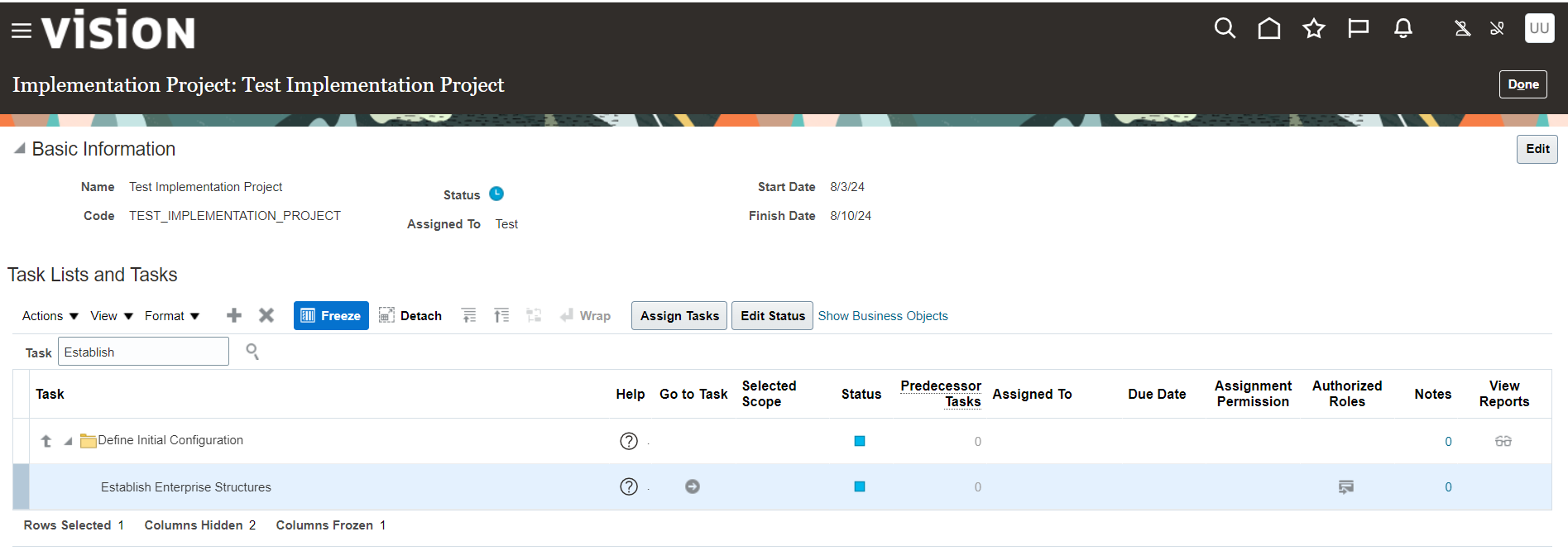The height and width of the screenshot is (551, 1568).
Task: Open the Format menu
Action: (171, 316)
